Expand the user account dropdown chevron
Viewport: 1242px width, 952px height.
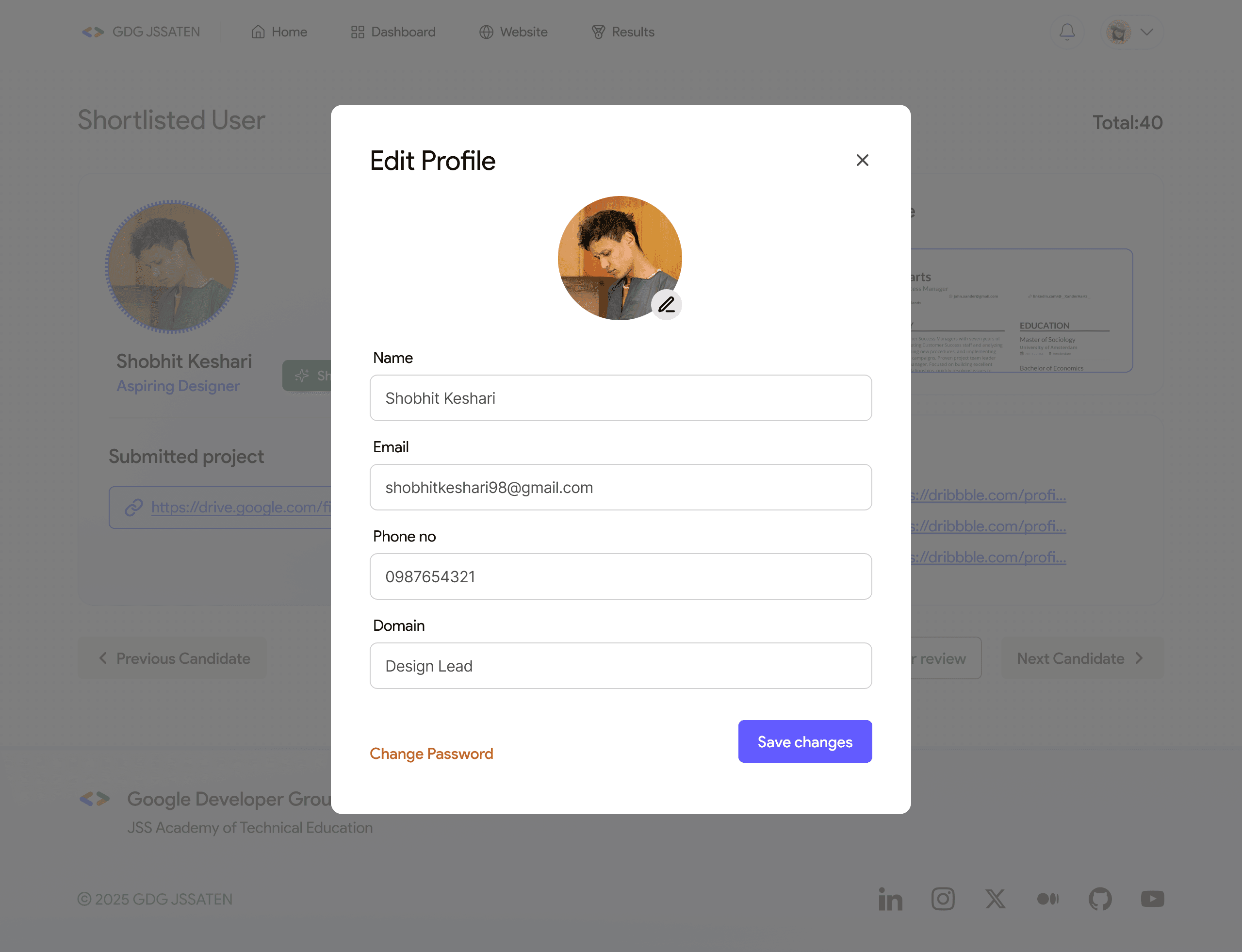click(x=1147, y=32)
